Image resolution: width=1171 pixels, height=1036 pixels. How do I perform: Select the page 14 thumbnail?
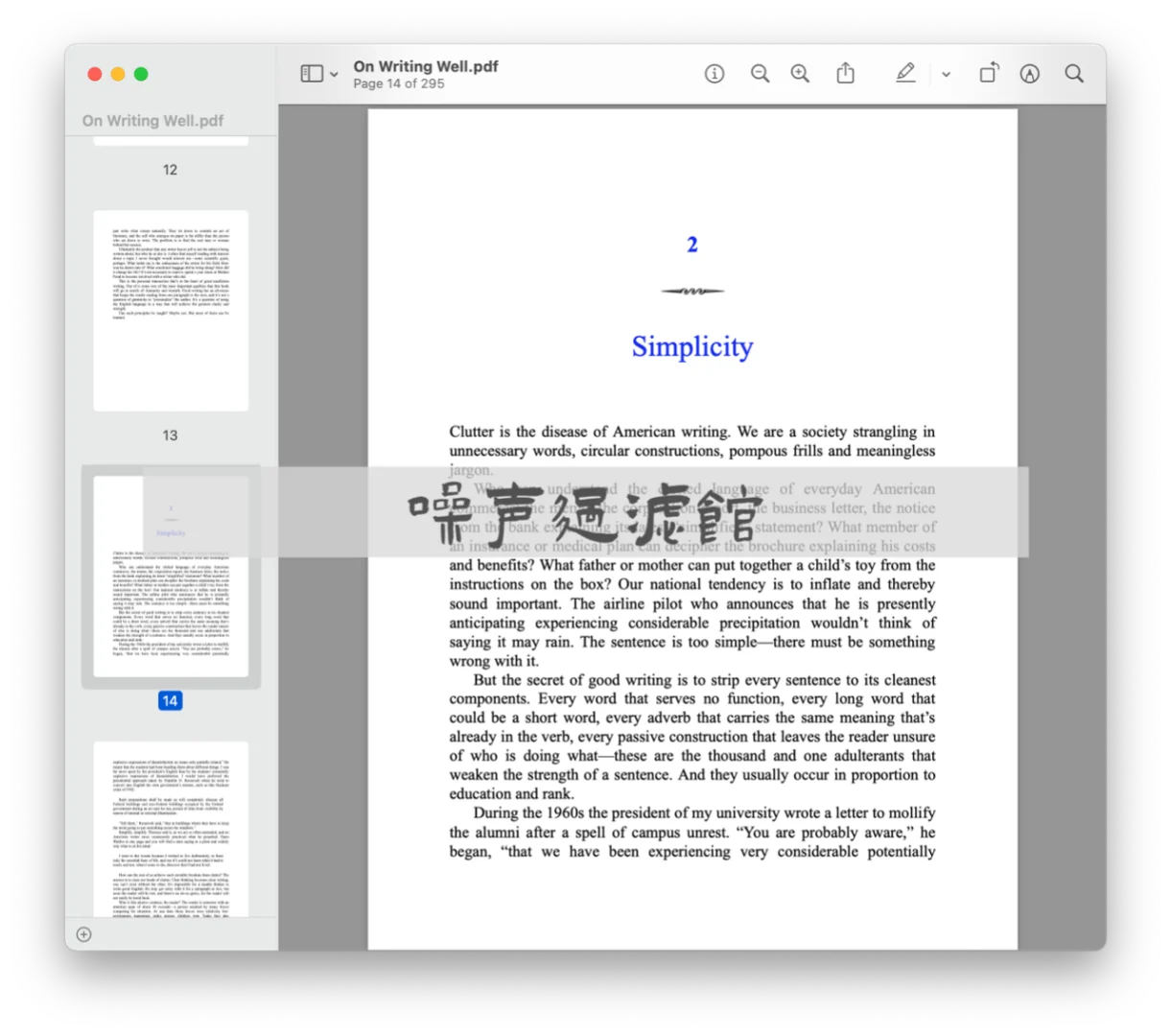pos(171,577)
